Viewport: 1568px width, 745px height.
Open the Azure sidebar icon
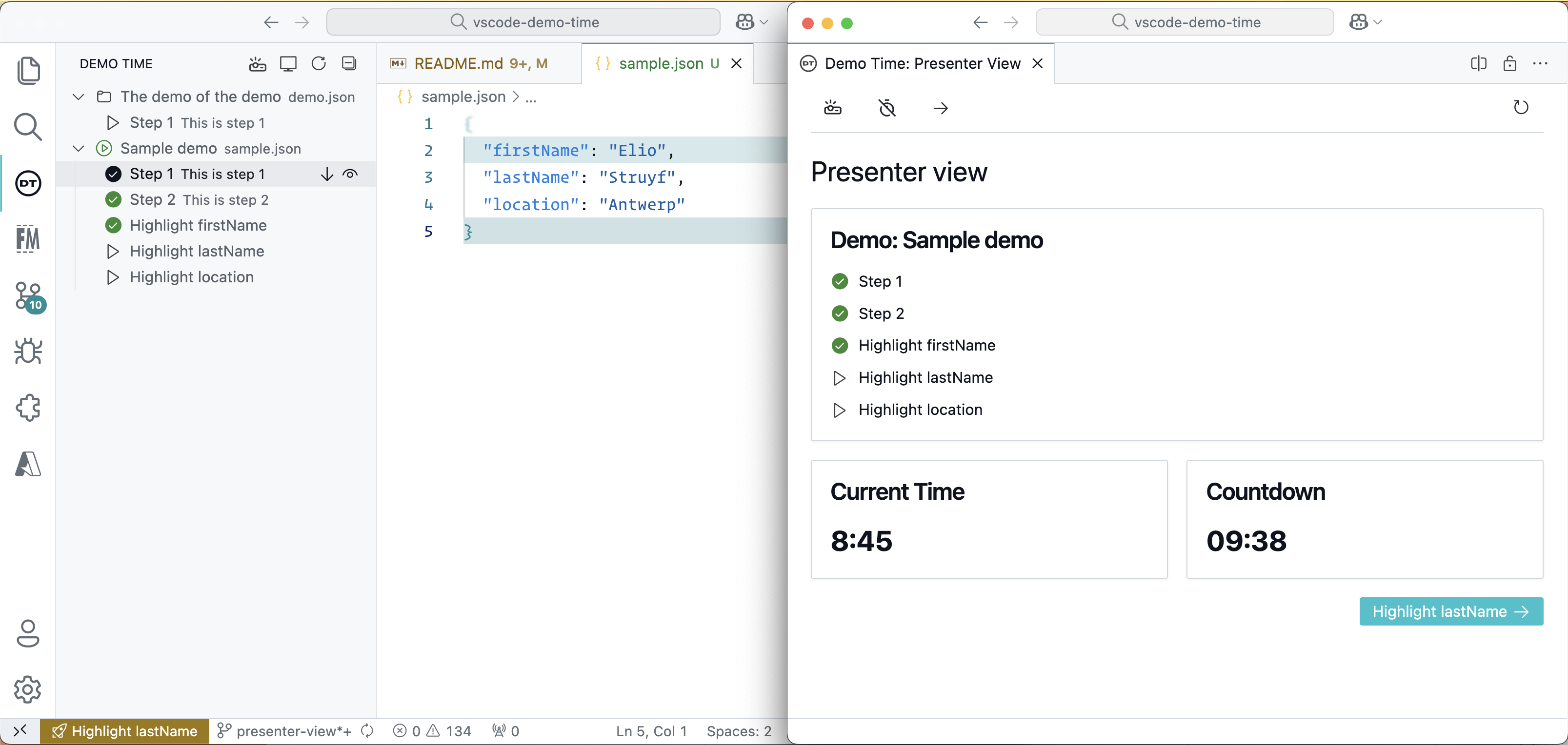[28, 465]
